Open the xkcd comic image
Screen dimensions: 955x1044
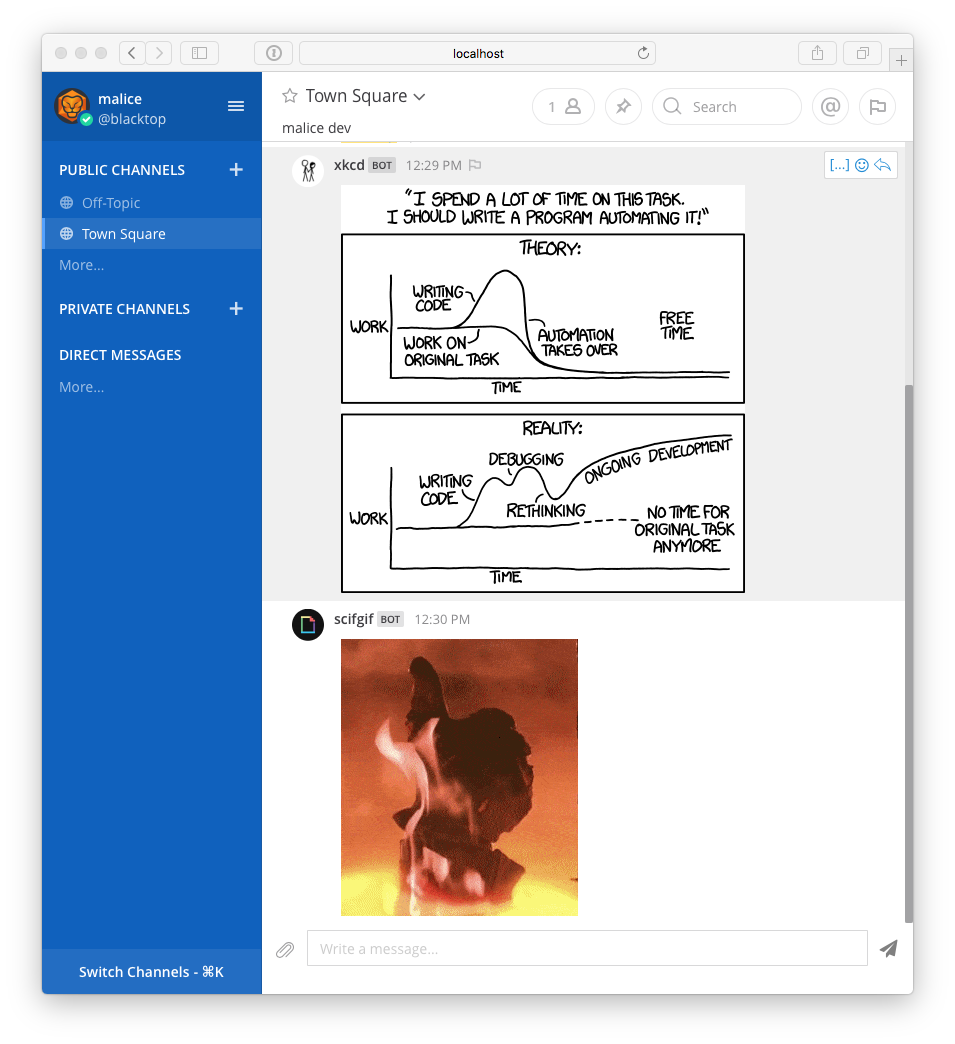click(x=543, y=389)
